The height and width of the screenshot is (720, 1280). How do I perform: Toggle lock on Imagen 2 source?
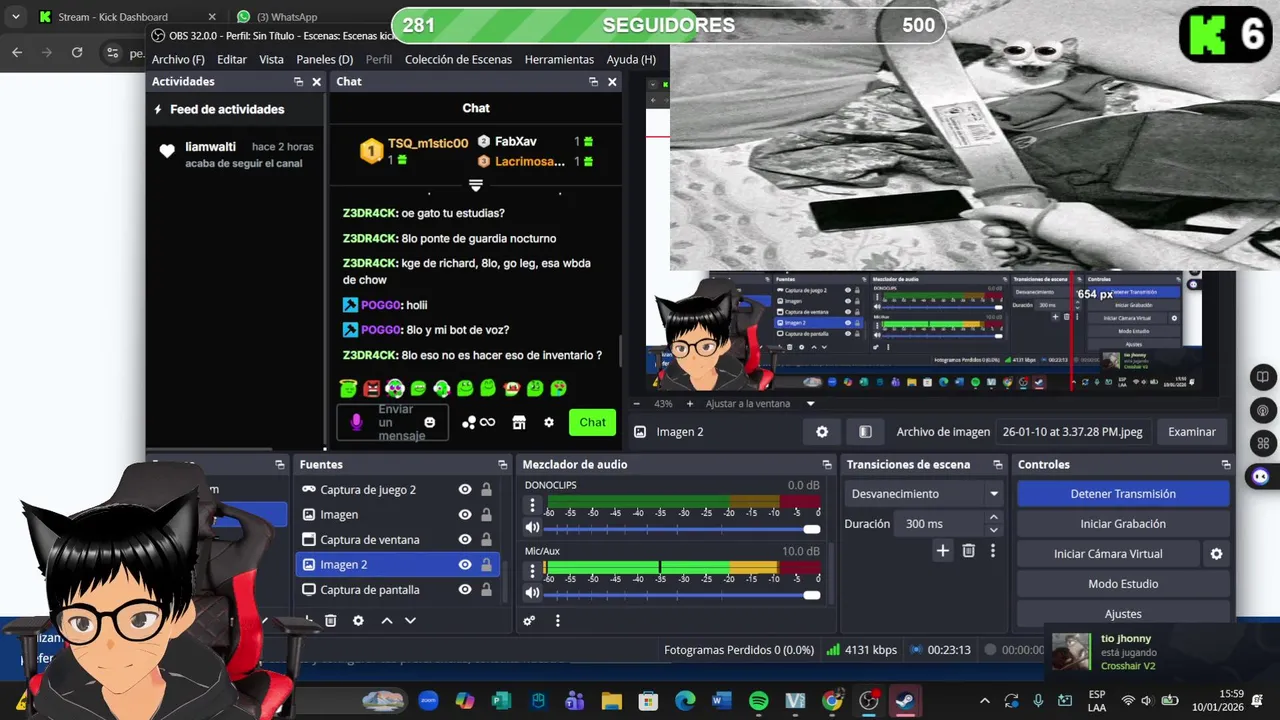(486, 565)
